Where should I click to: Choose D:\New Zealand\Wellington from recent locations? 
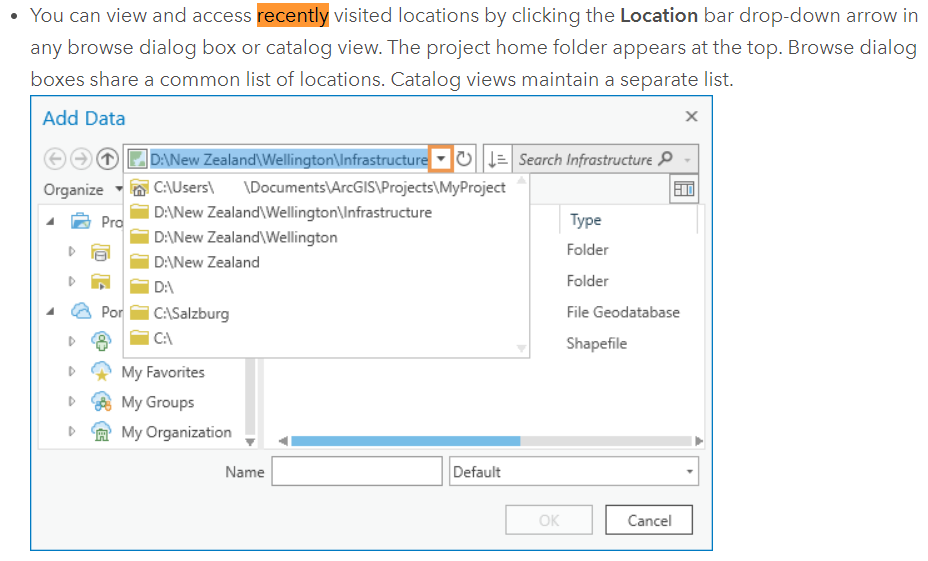coord(245,237)
